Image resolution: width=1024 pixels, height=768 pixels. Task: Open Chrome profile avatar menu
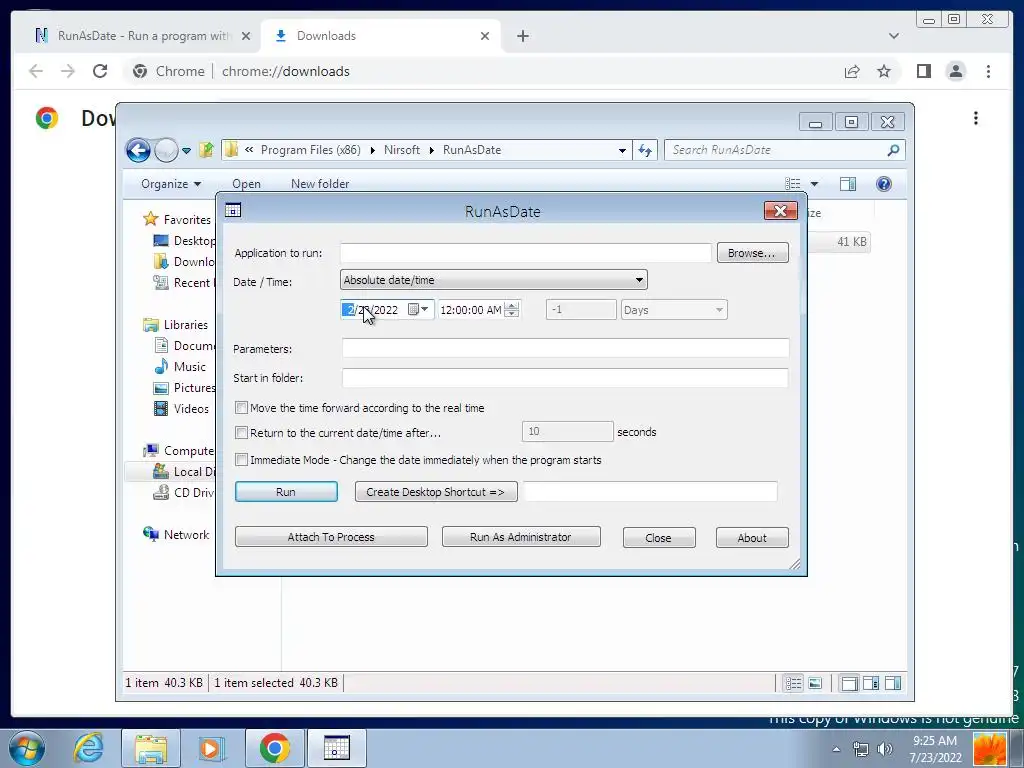pyautogui.click(x=955, y=71)
